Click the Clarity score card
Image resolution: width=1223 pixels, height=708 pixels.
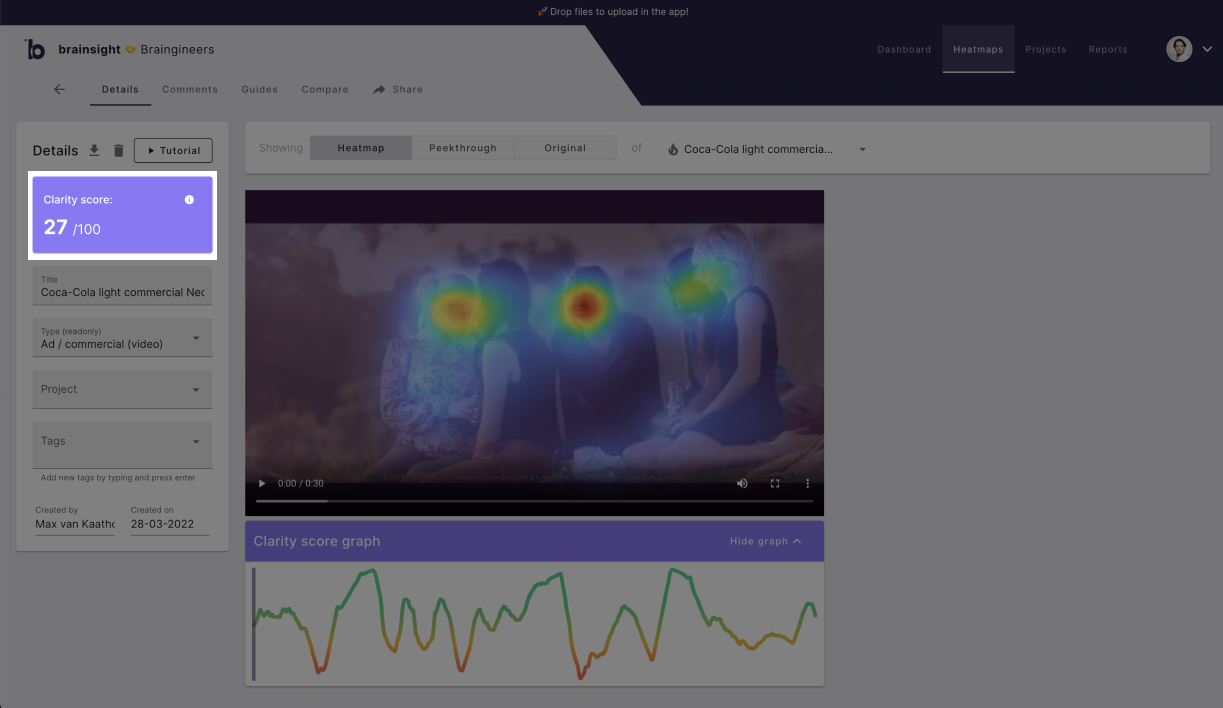tap(122, 215)
